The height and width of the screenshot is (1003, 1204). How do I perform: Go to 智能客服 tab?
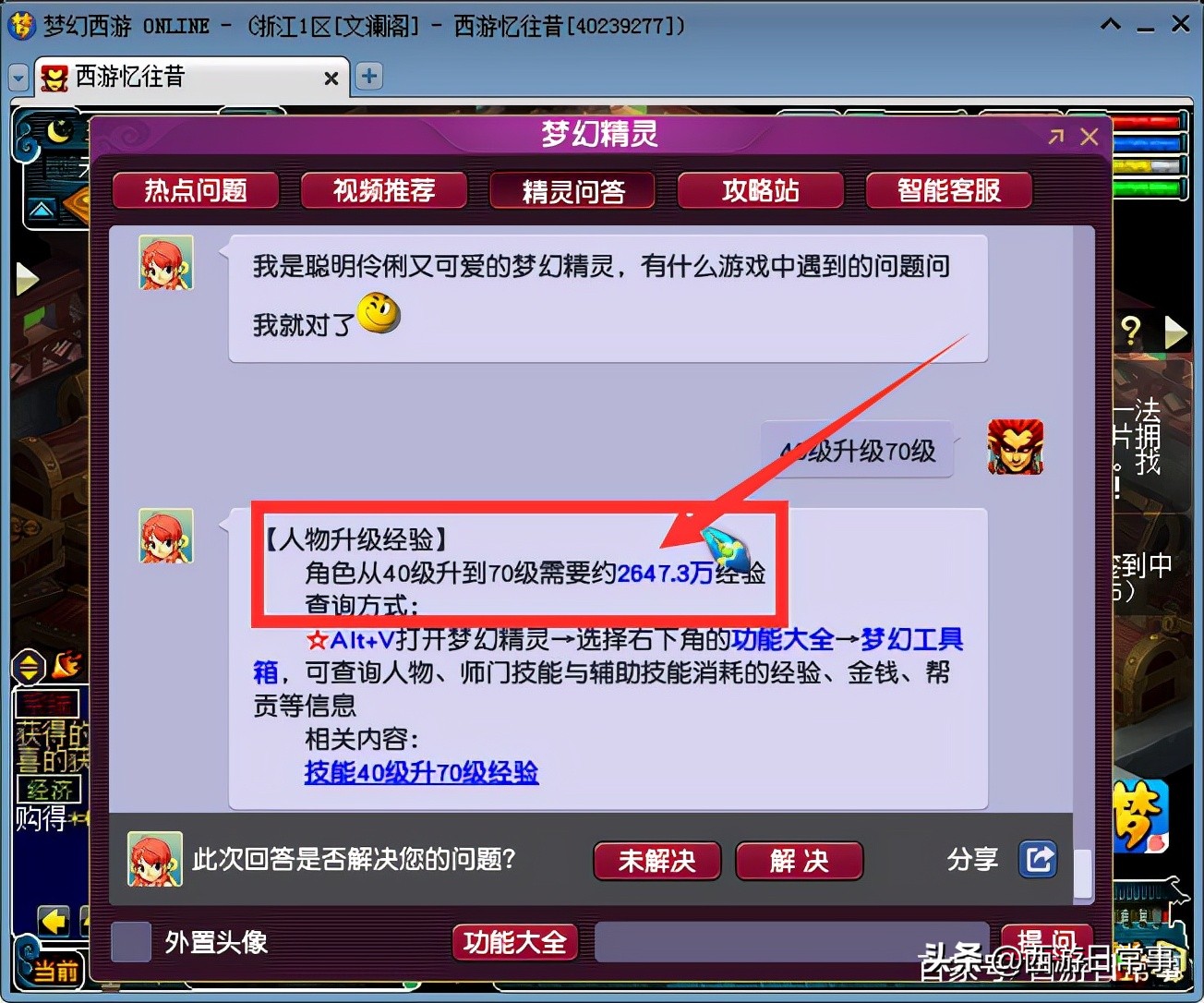point(949,191)
